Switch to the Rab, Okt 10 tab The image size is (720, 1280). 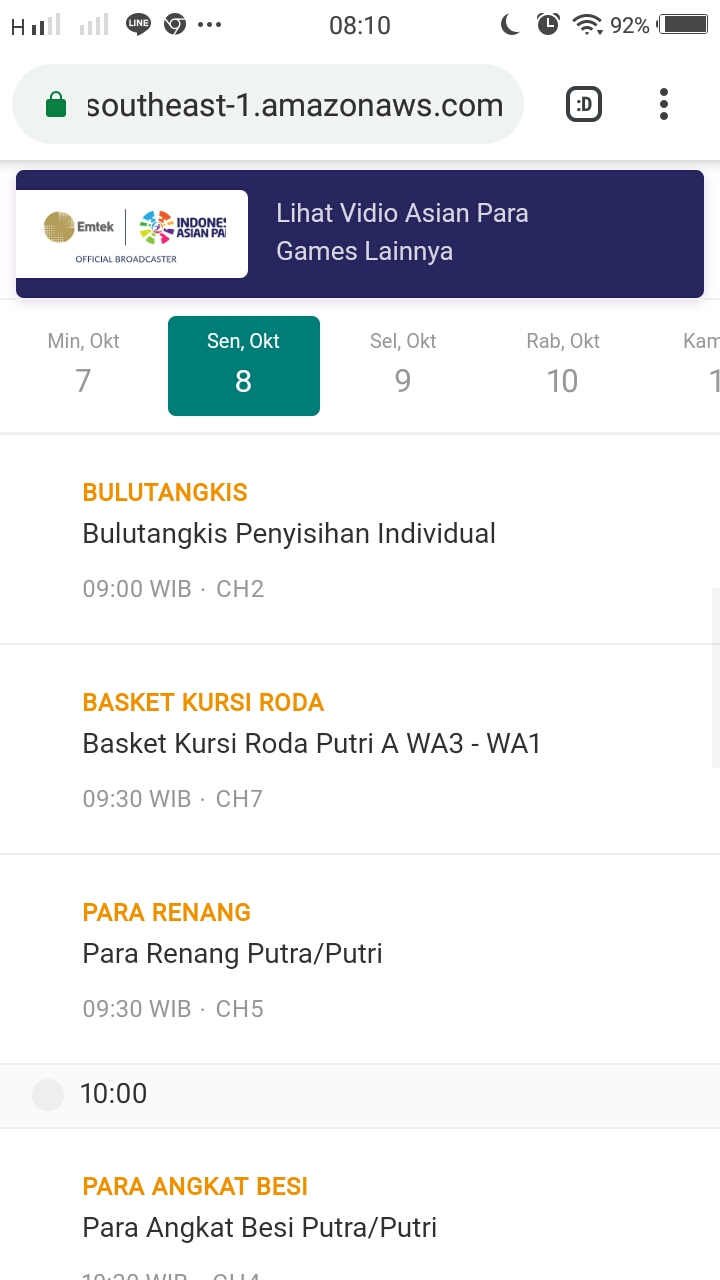tap(562, 365)
